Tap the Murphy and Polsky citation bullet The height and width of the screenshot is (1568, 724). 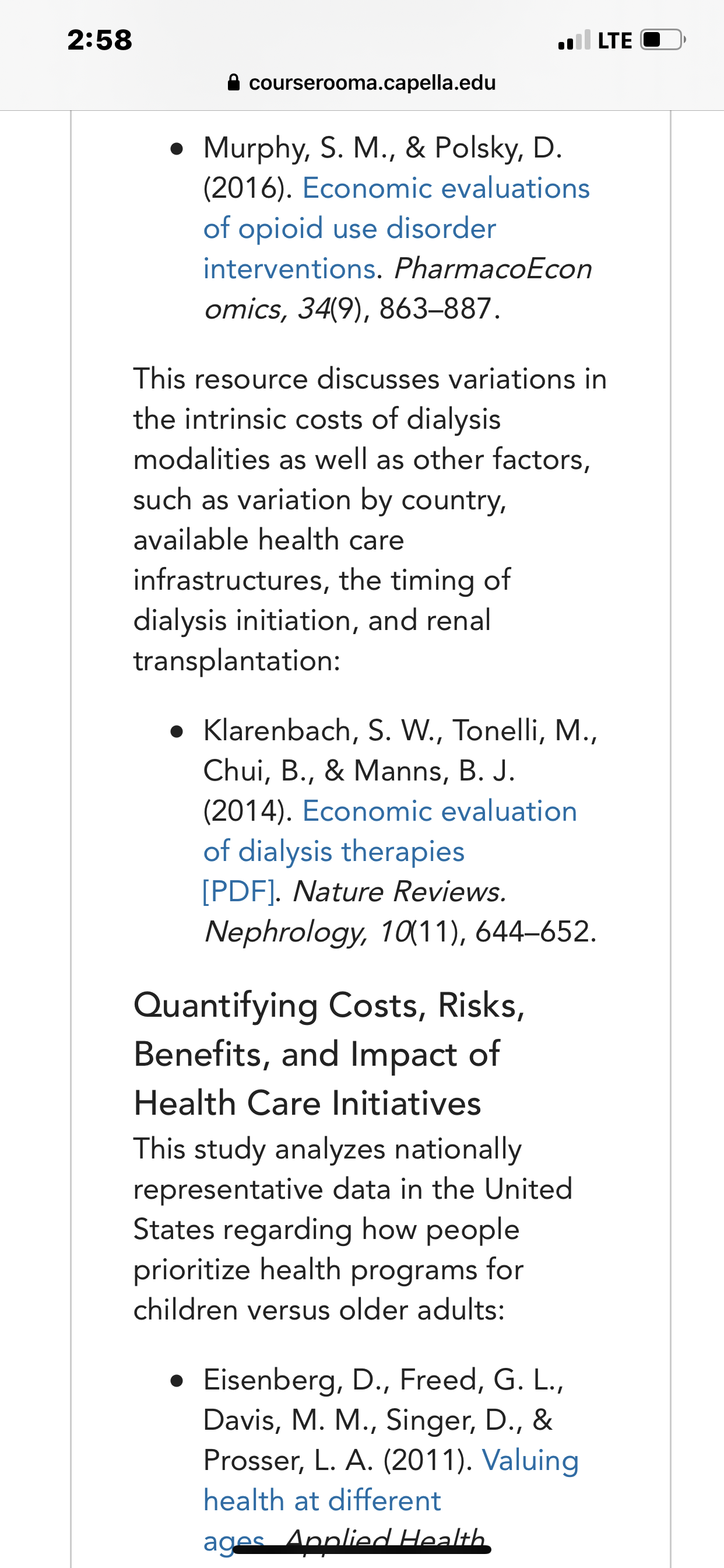(x=177, y=149)
